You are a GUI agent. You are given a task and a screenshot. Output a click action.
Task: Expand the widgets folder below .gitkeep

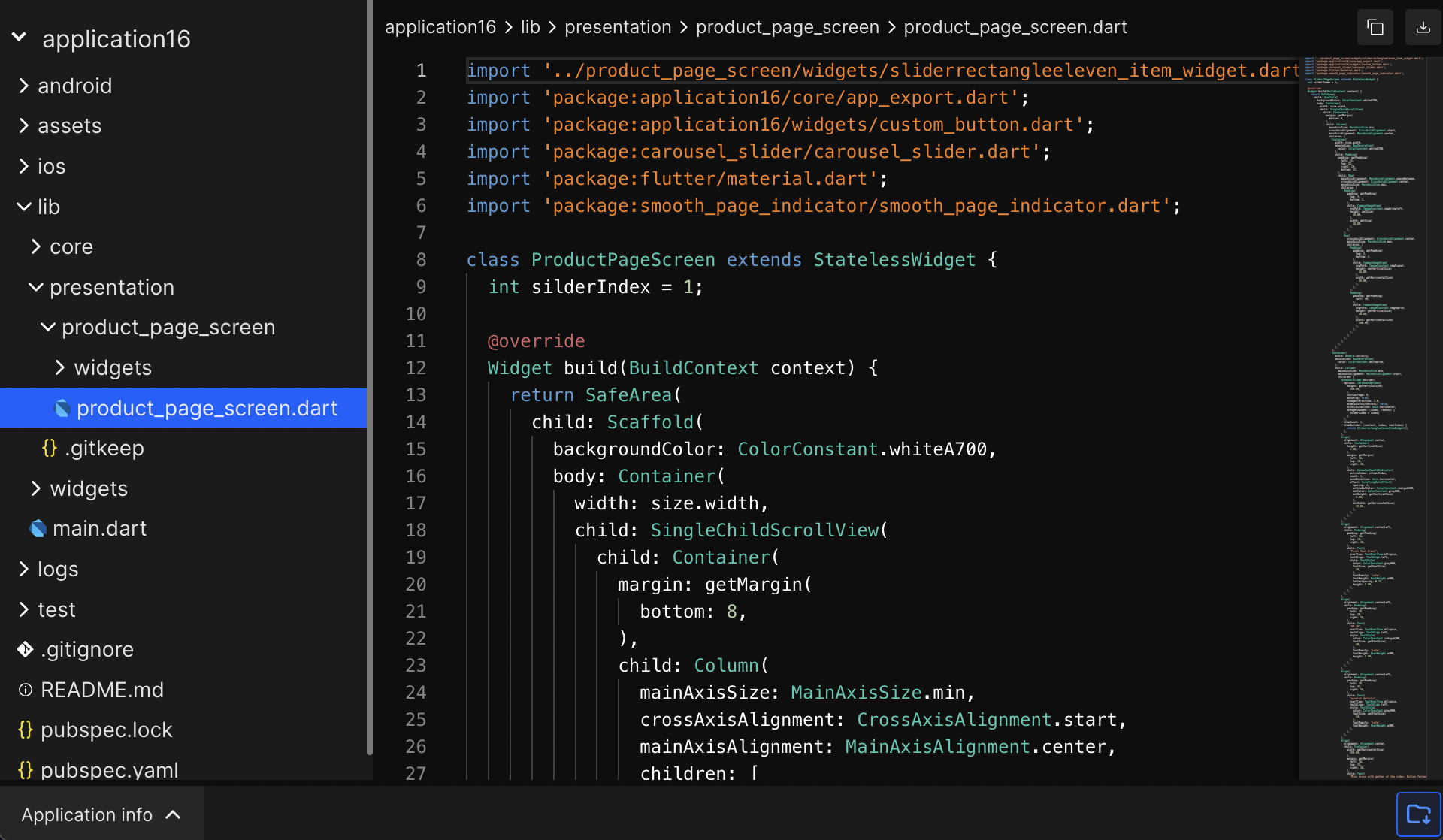coord(36,488)
